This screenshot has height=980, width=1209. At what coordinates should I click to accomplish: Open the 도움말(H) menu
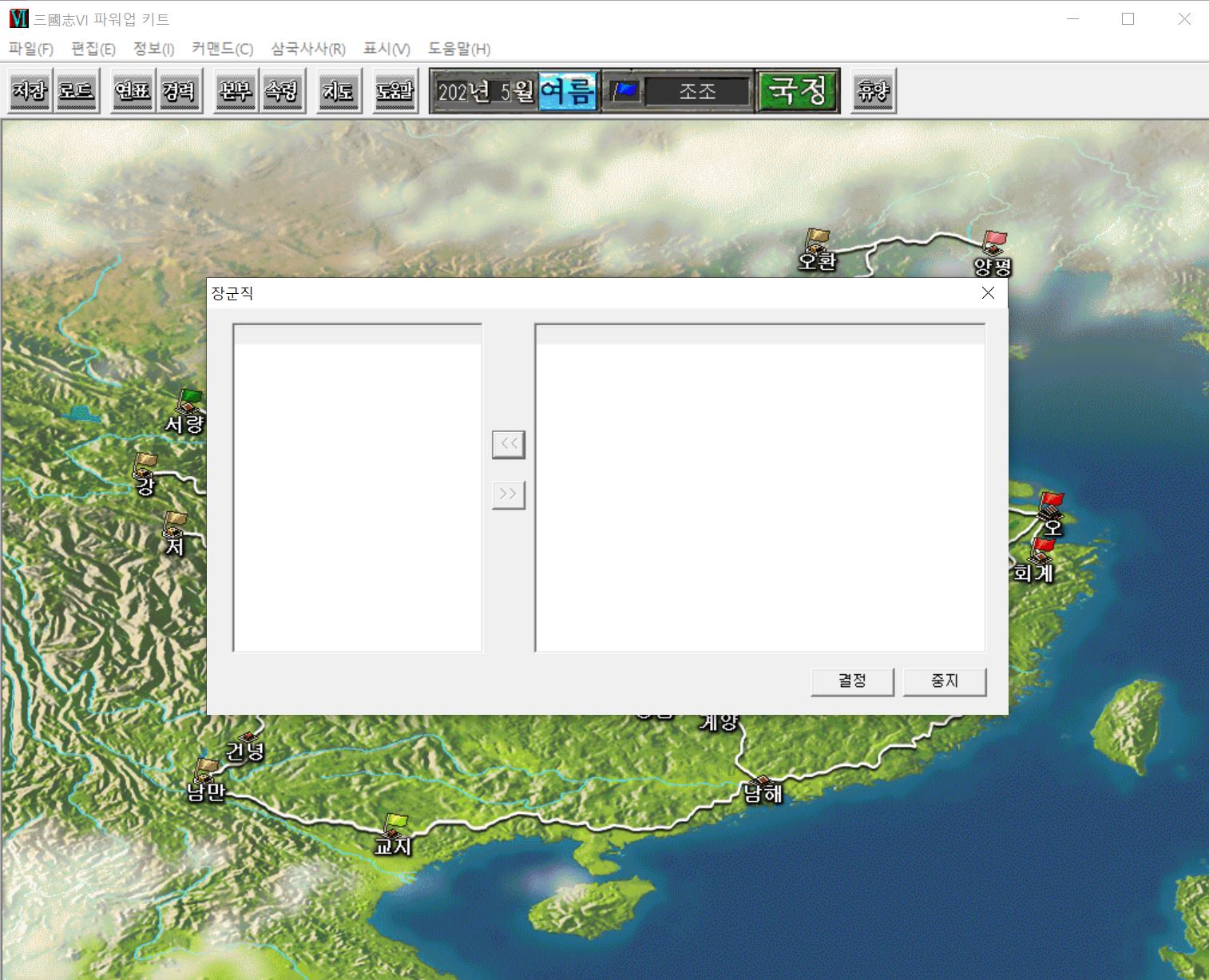(x=459, y=49)
